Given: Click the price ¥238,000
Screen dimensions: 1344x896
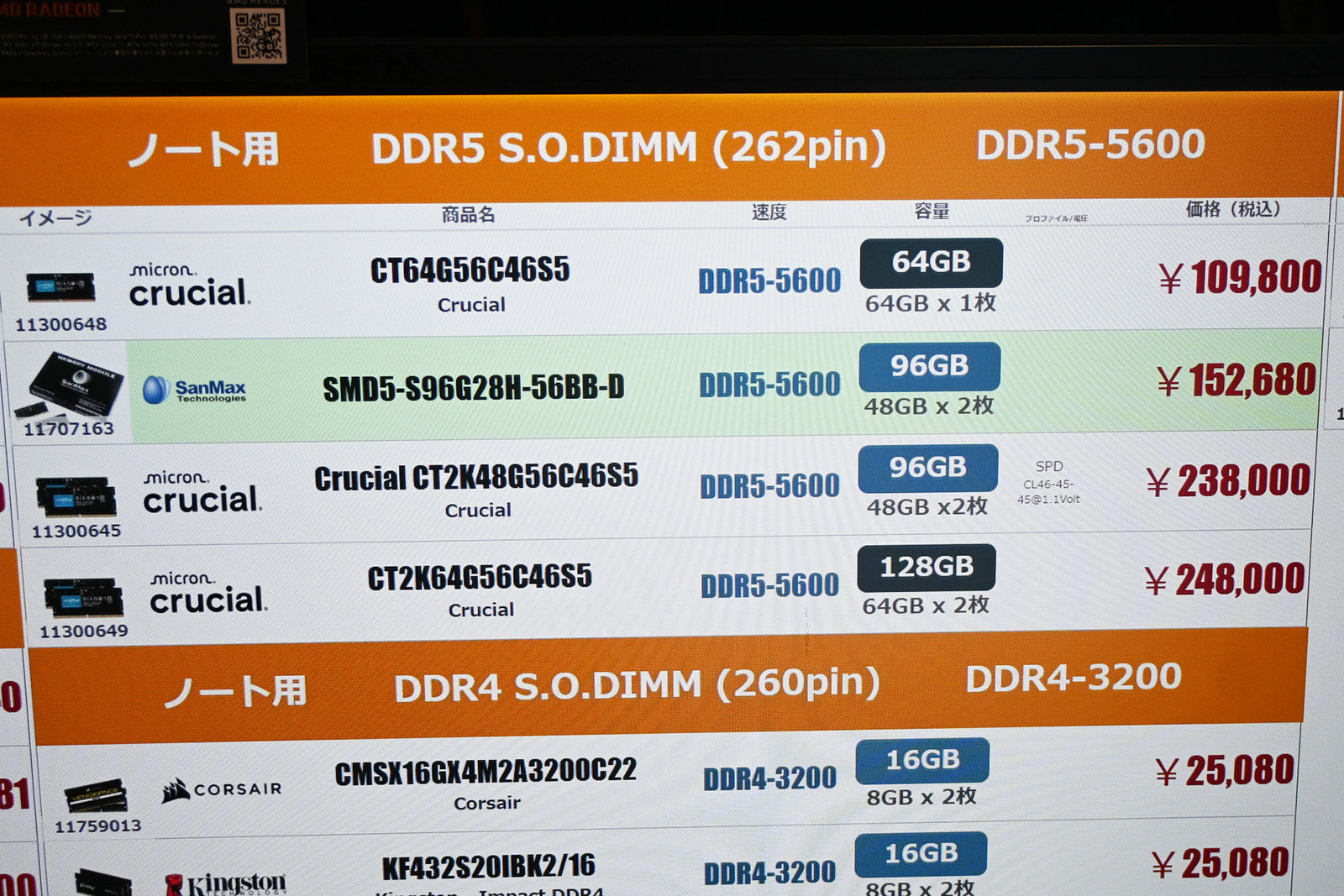Looking at the screenshot, I should click(1227, 481).
